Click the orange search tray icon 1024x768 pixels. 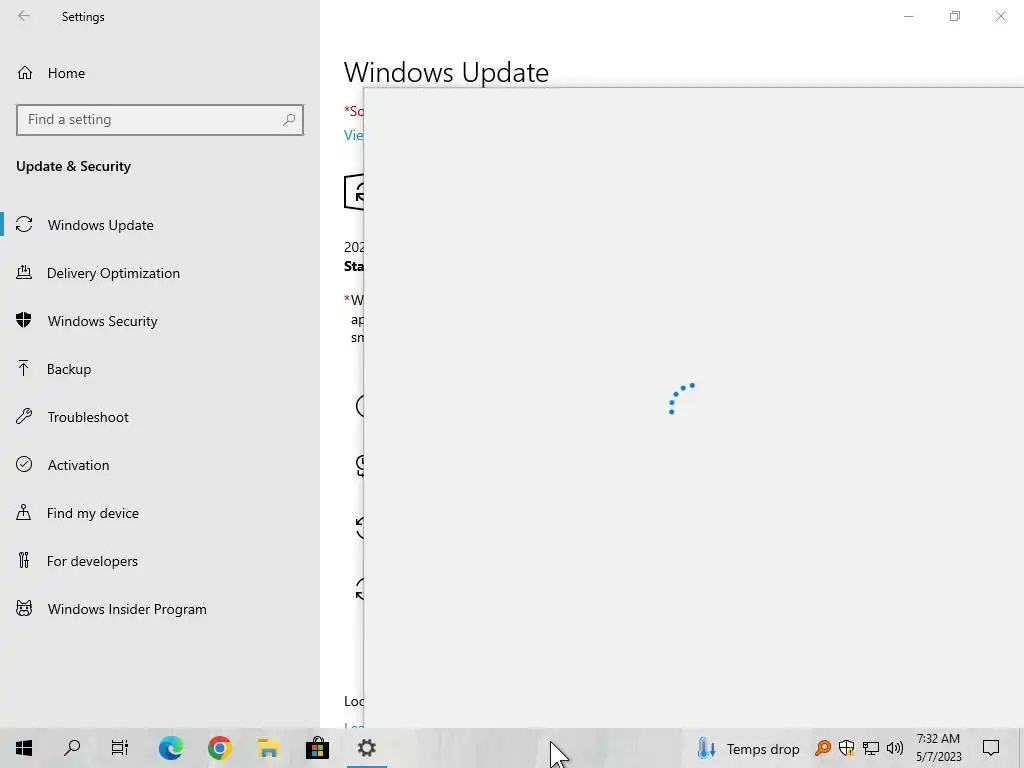[823, 748]
